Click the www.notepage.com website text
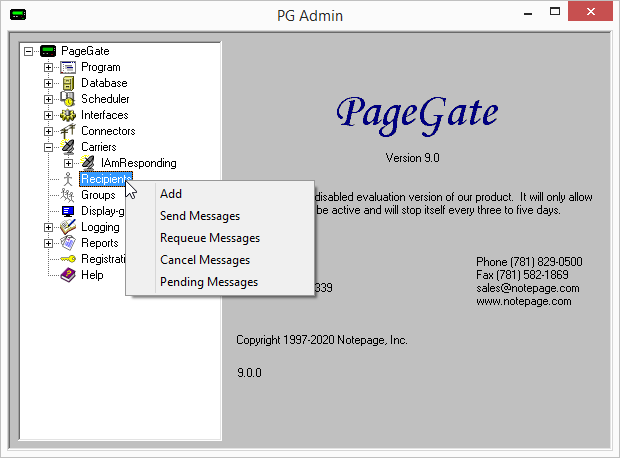Image resolution: width=620 pixels, height=458 pixels. click(x=524, y=301)
